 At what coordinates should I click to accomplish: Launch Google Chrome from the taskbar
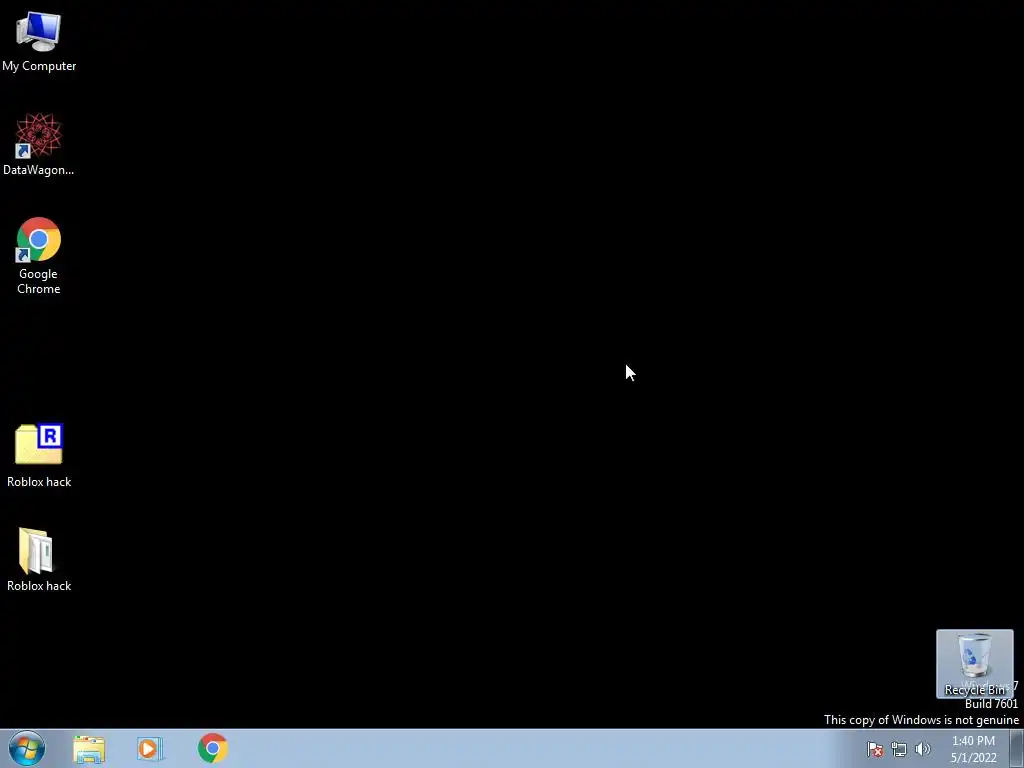point(212,748)
